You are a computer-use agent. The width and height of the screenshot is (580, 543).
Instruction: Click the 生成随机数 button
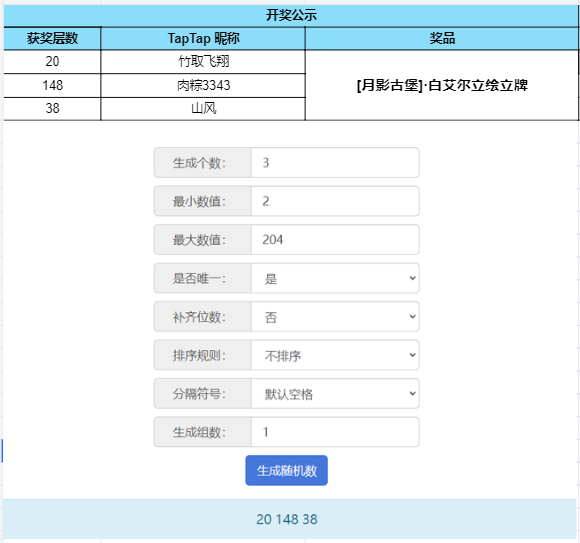(x=286, y=471)
